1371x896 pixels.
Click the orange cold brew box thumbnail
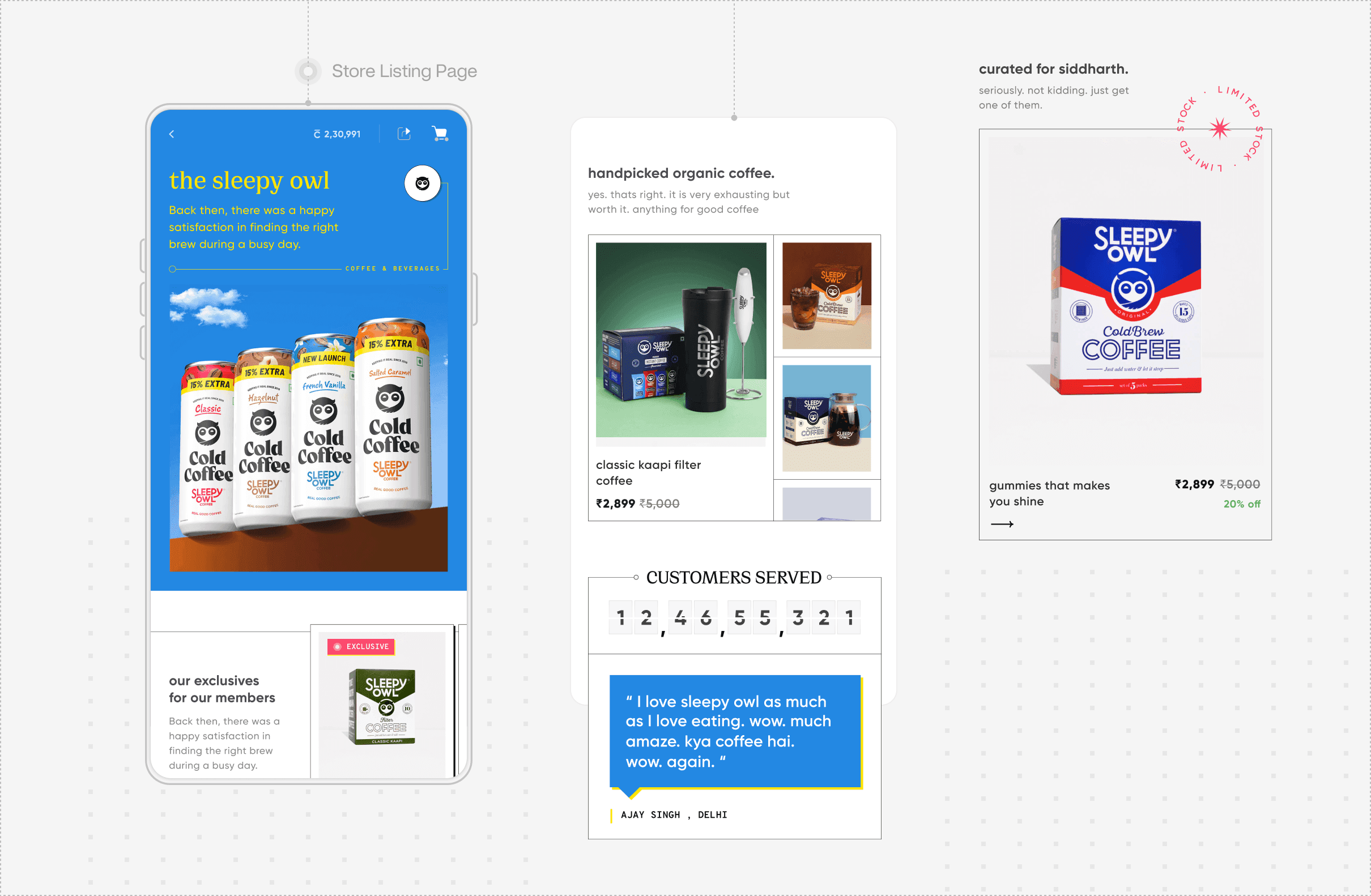tap(827, 296)
